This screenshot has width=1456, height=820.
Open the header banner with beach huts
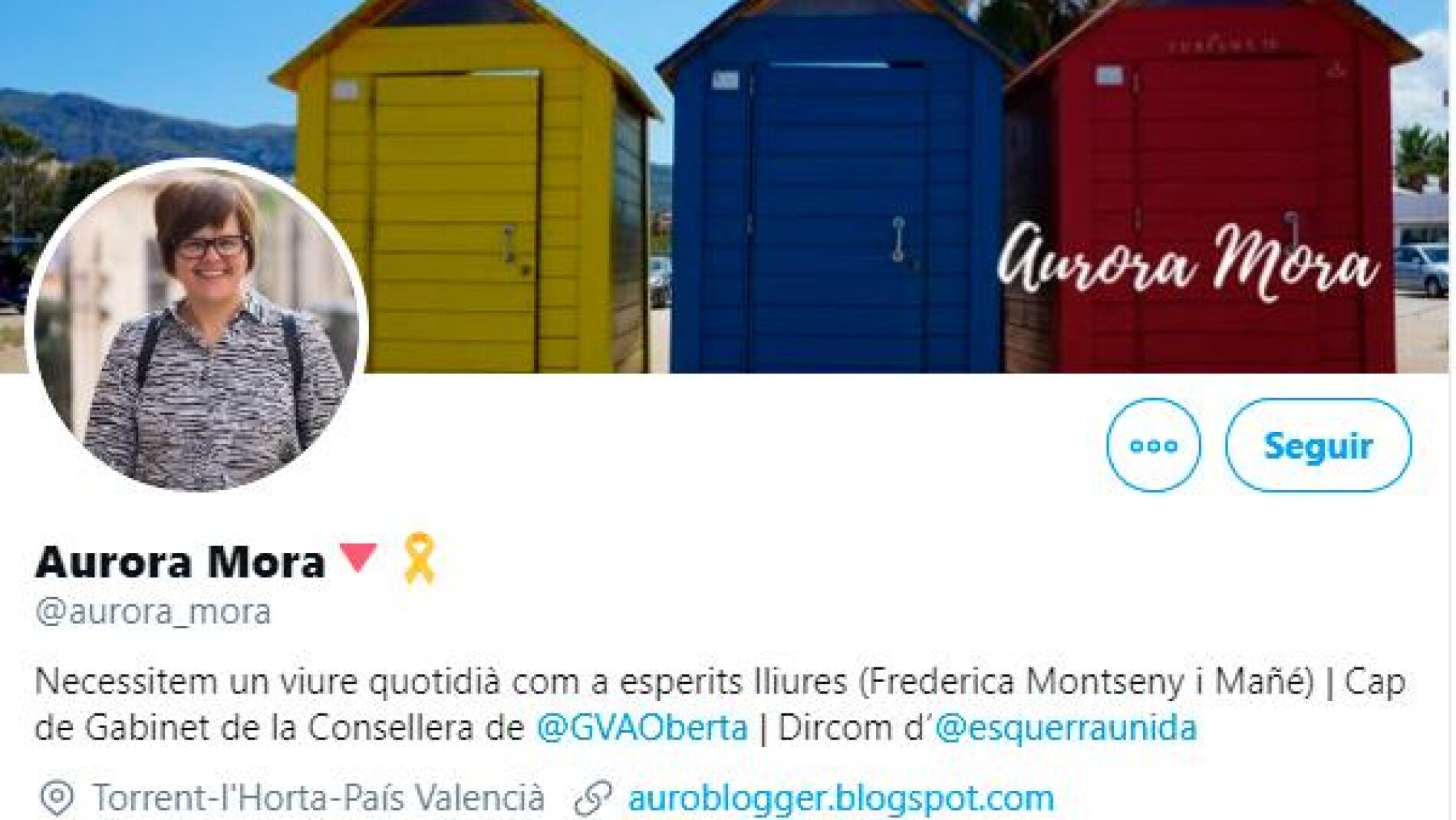pyautogui.click(x=728, y=186)
